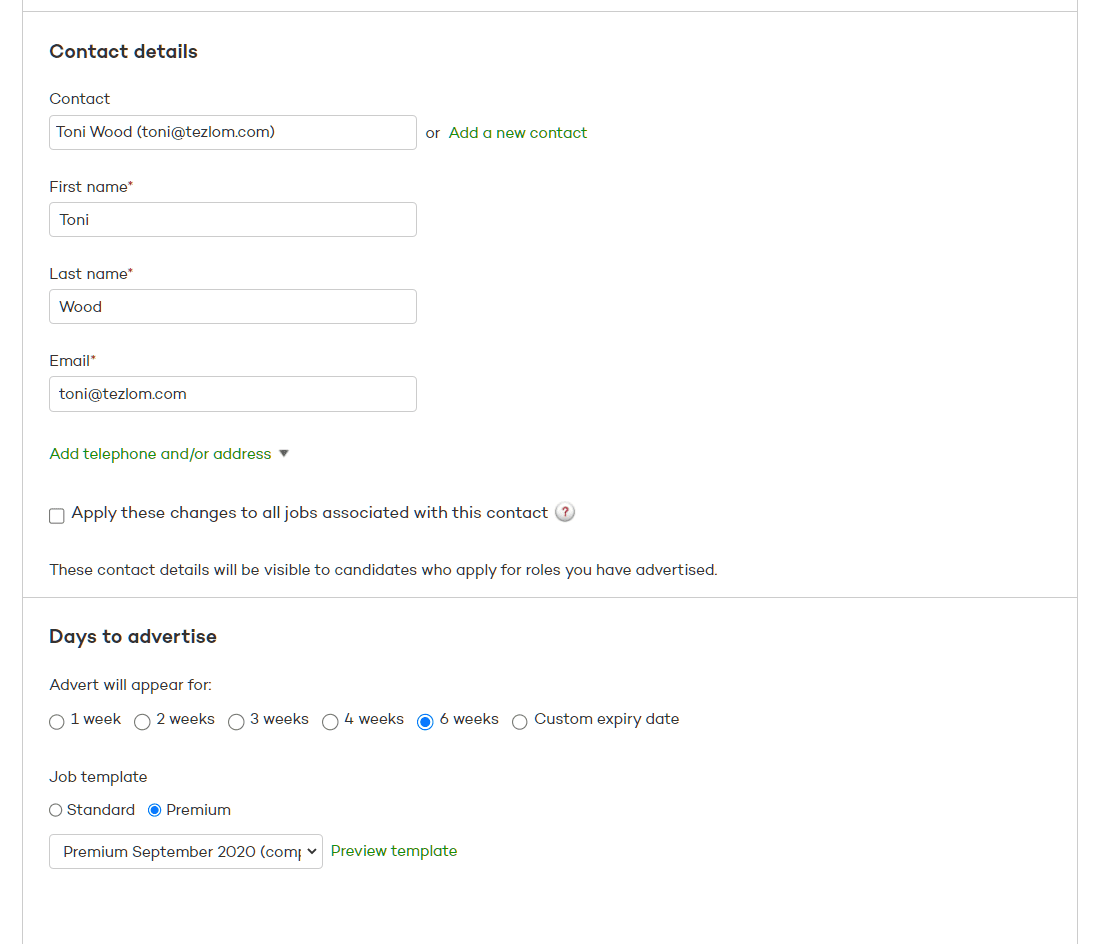Open the Premium September 2020 template dropdown

click(186, 852)
